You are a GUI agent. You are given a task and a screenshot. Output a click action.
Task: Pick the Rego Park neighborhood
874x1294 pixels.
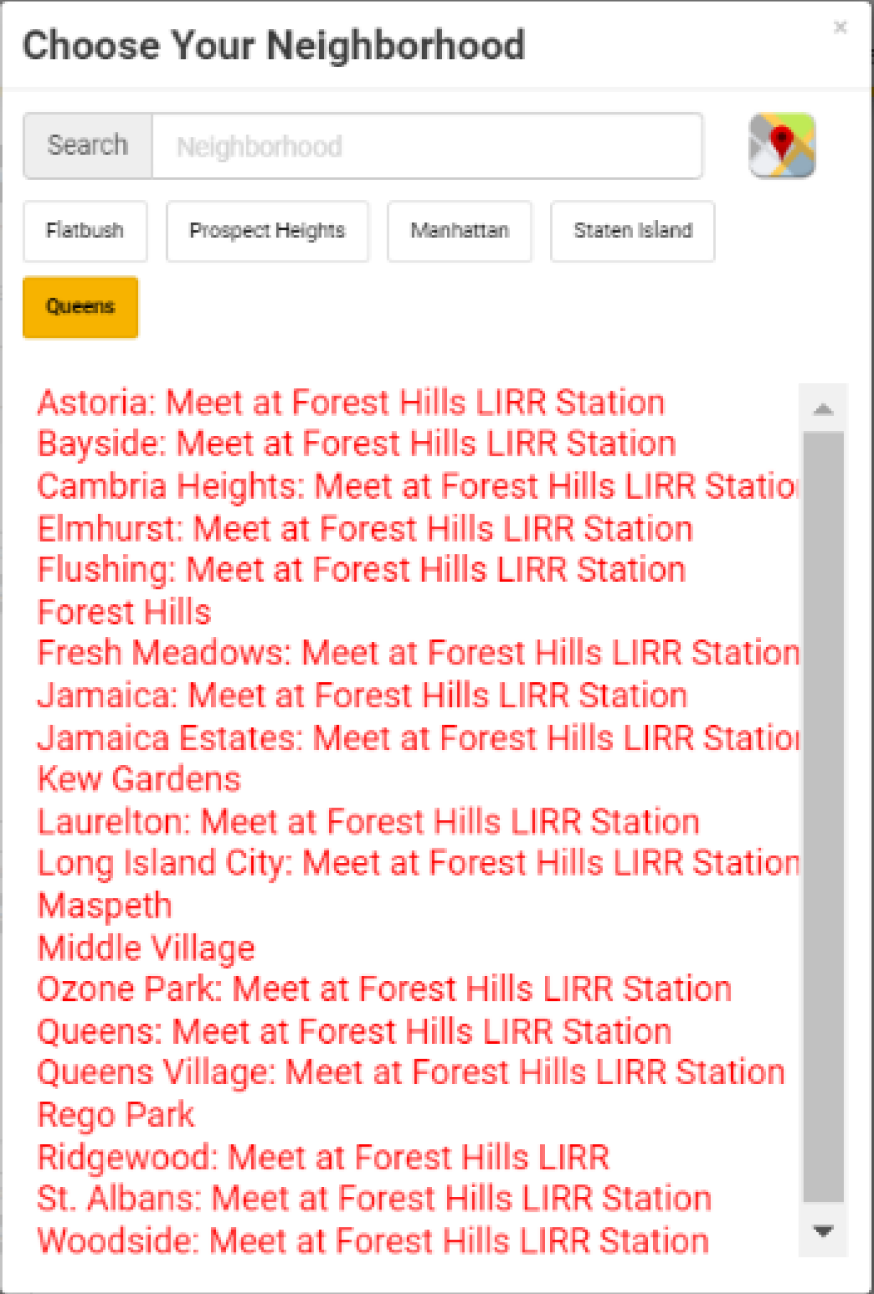pos(116,1114)
